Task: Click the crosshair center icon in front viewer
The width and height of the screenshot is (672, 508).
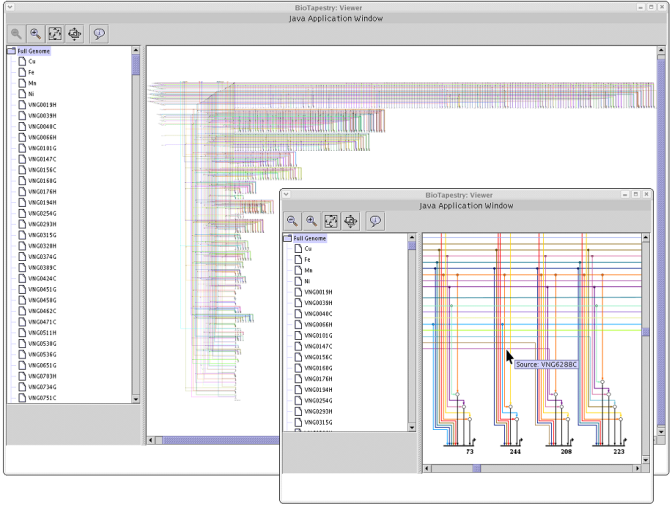Action: coord(351,221)
